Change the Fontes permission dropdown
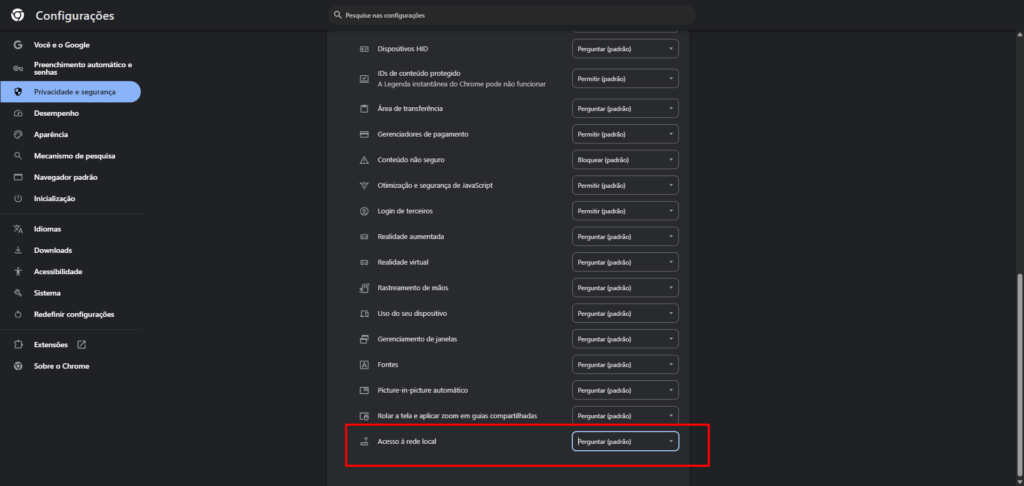1024x486 pixels. [x=625, y=365]
